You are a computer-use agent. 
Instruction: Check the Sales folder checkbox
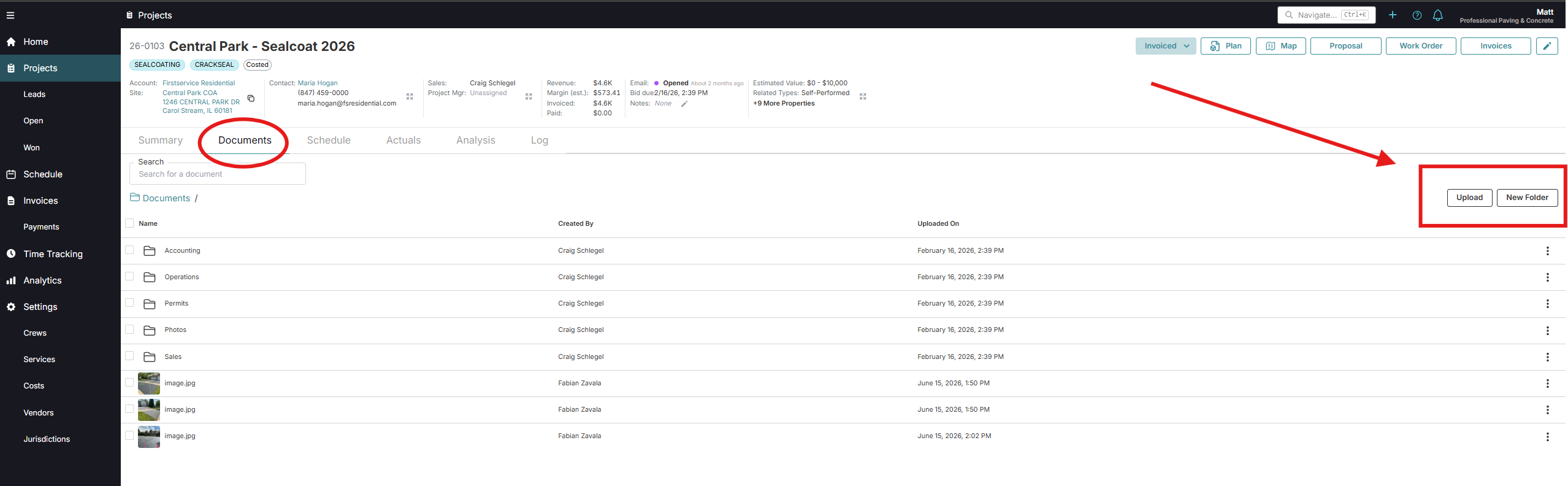pos(129,356)
